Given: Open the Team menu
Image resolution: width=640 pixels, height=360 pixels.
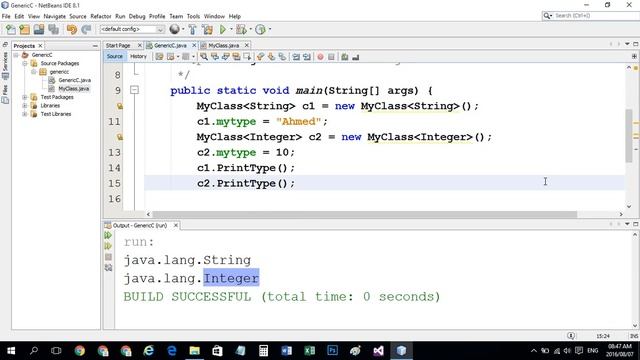Looking at the screenshot, I should [176, 16].
